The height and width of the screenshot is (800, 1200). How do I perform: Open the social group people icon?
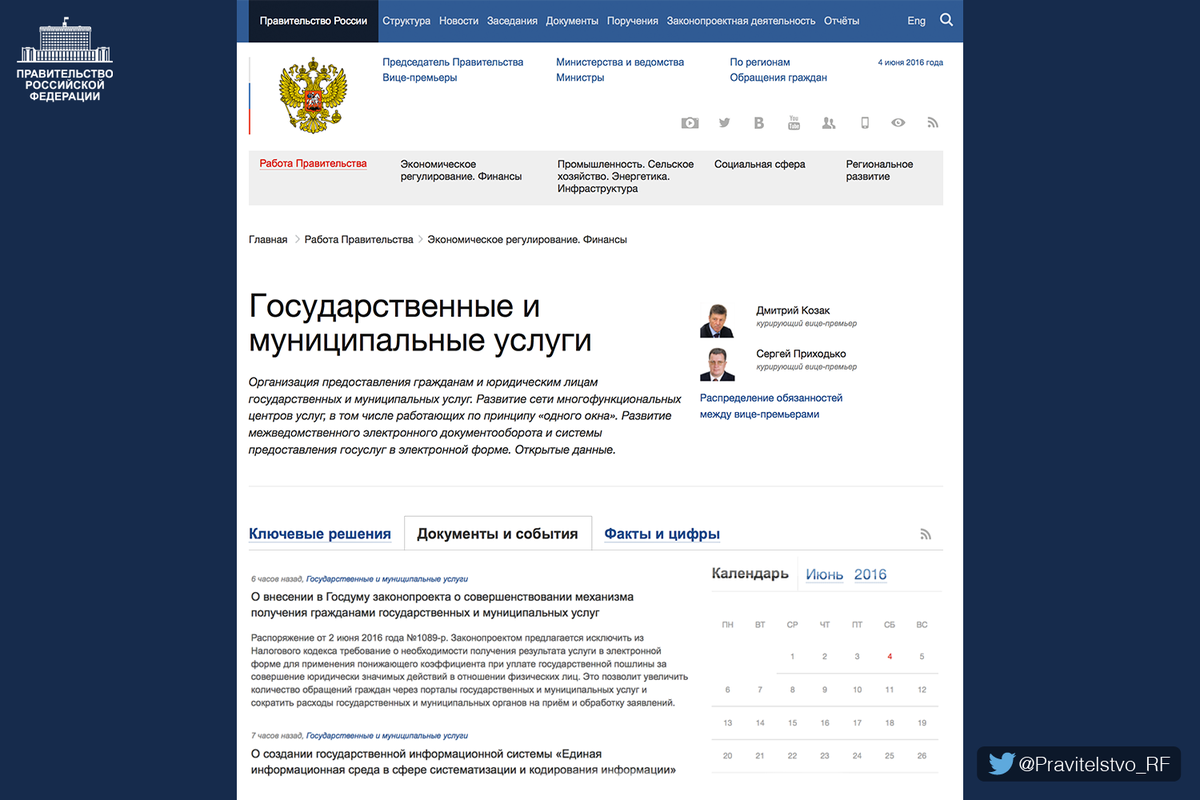coord(828,123)
